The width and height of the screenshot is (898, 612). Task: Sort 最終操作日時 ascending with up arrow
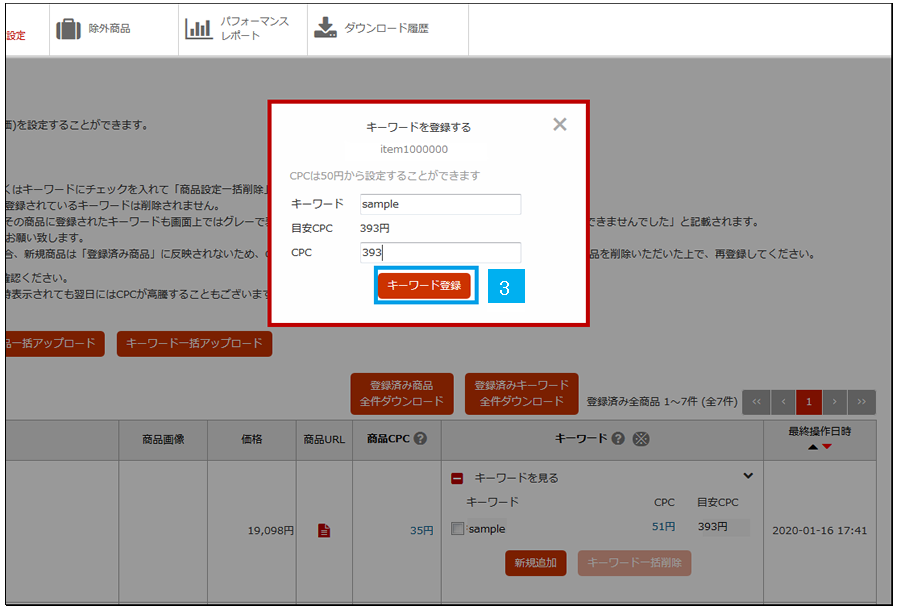(813, 447)
